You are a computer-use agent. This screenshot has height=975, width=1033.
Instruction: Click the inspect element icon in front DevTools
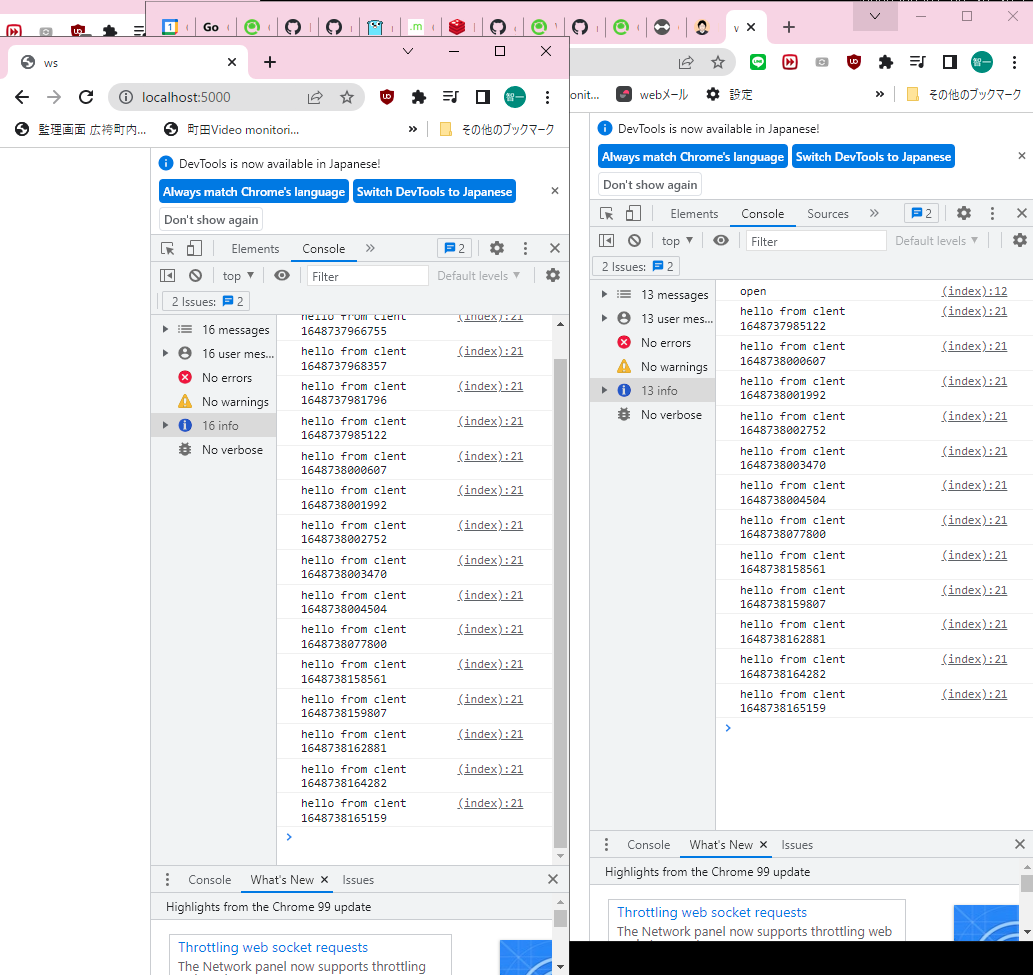click(168, 249)
